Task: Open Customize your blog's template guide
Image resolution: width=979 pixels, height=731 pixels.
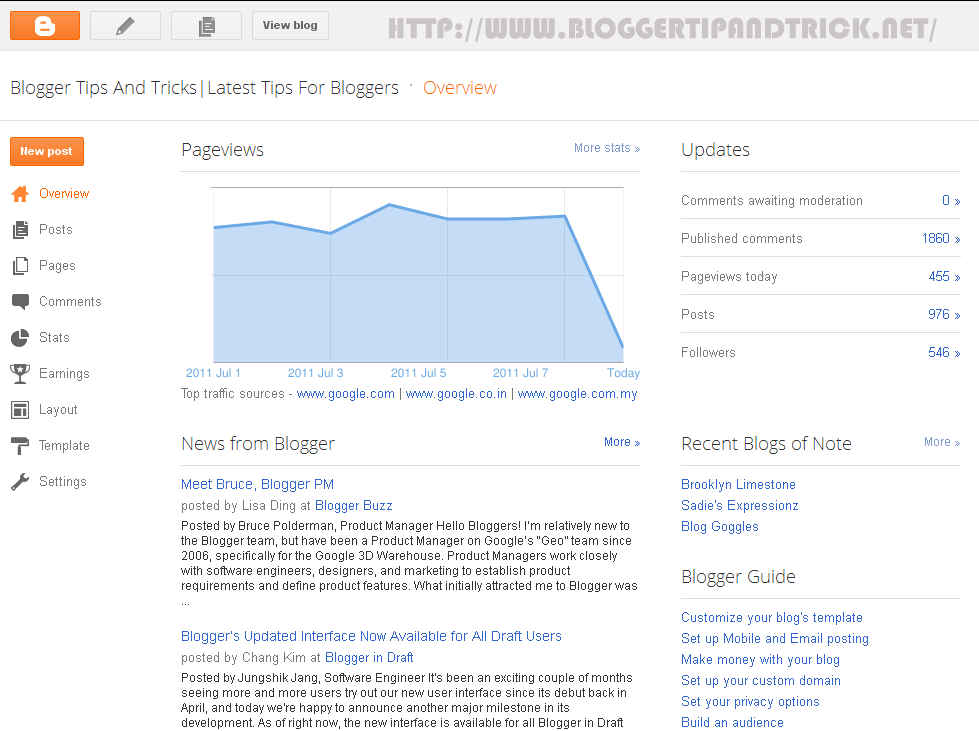Action: click(771, 617)
